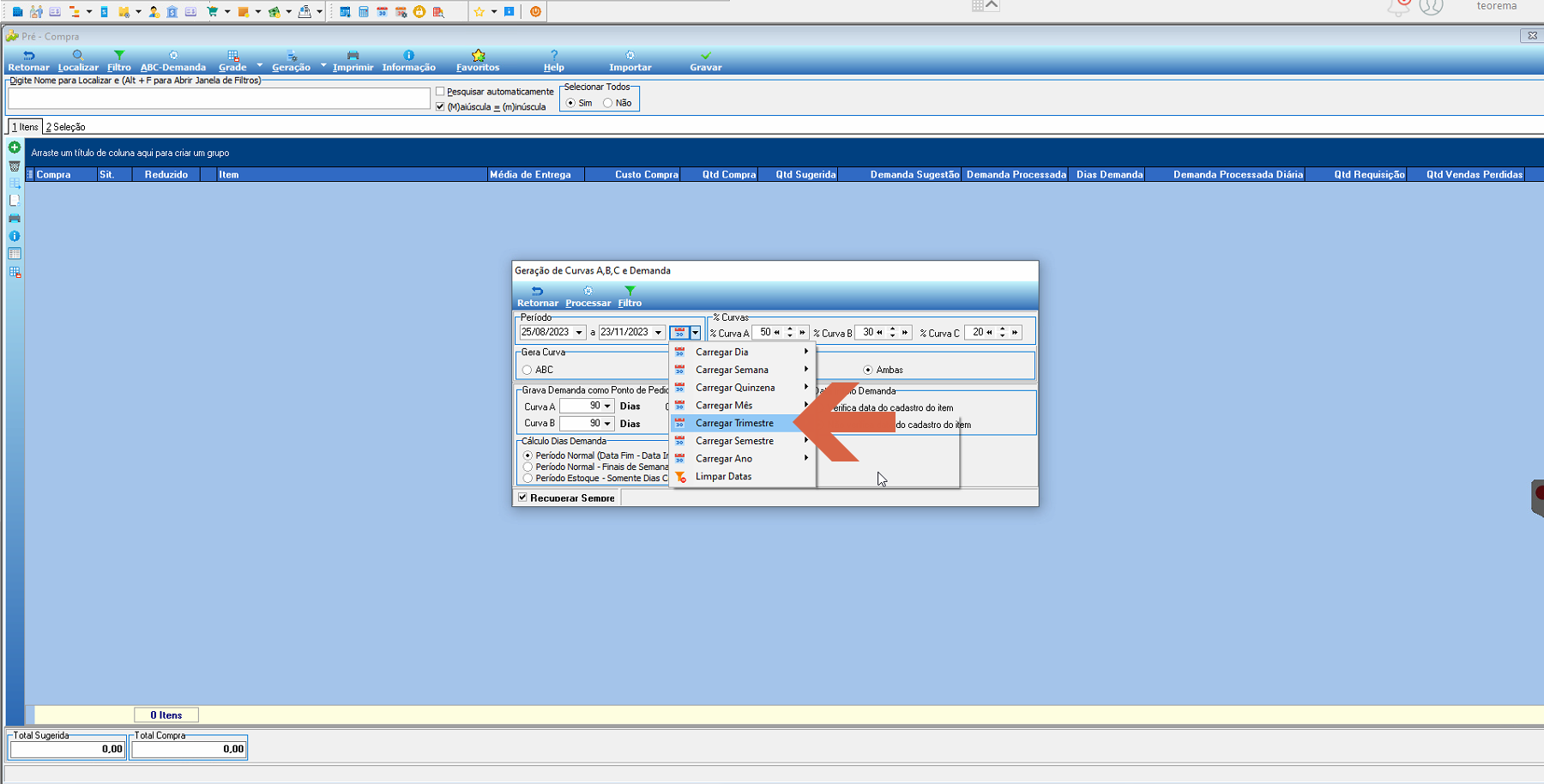Image resolution: width=1544 pixels, height=784 pixels.
Task: Expand the Curva A dias dropdown
Action: (x=607, y=407)
